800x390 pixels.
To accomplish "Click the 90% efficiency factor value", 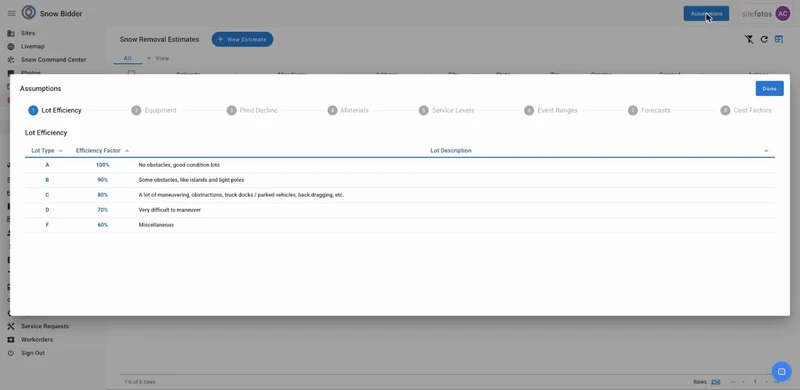I will coord(103,180).
